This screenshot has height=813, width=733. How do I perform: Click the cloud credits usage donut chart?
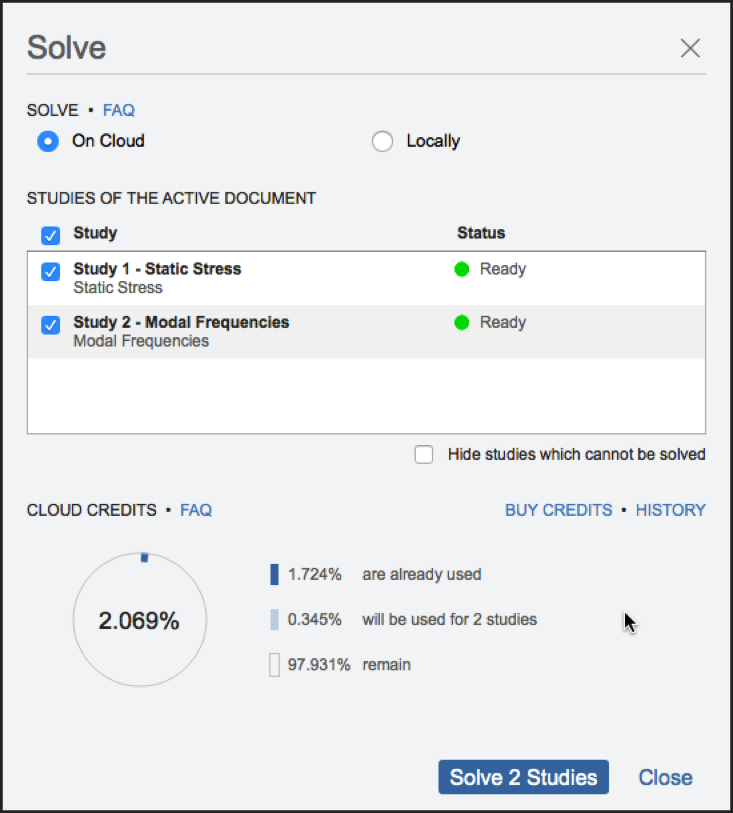[140, 620]
